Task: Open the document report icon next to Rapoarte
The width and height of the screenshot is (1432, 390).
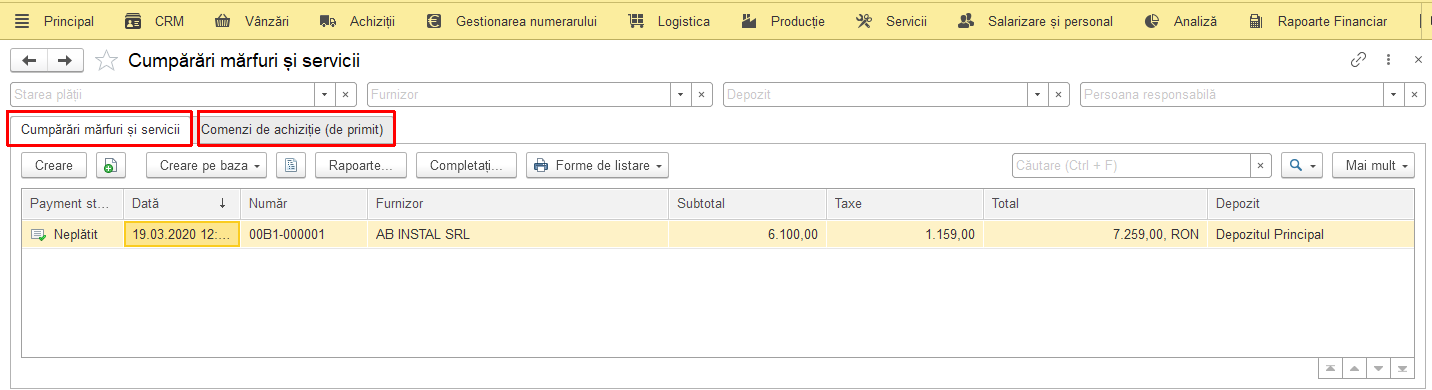Action: [291, 165]
